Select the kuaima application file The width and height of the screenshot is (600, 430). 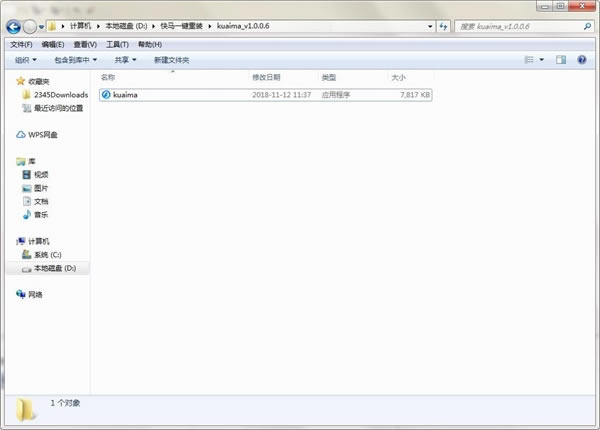pos(266,95)
